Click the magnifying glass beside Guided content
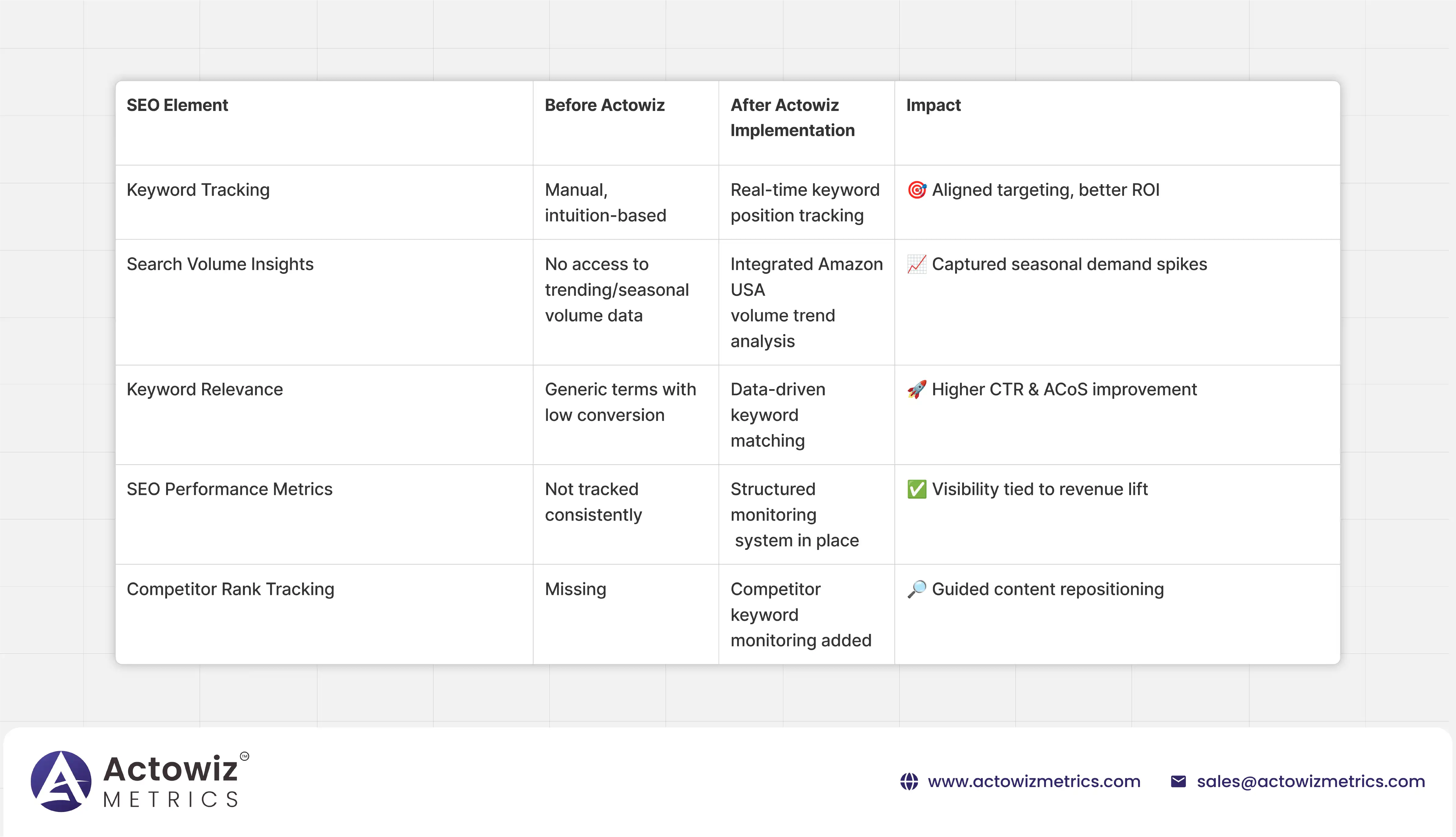This screenshot has height=837, width=1456. tap(916, 589)
